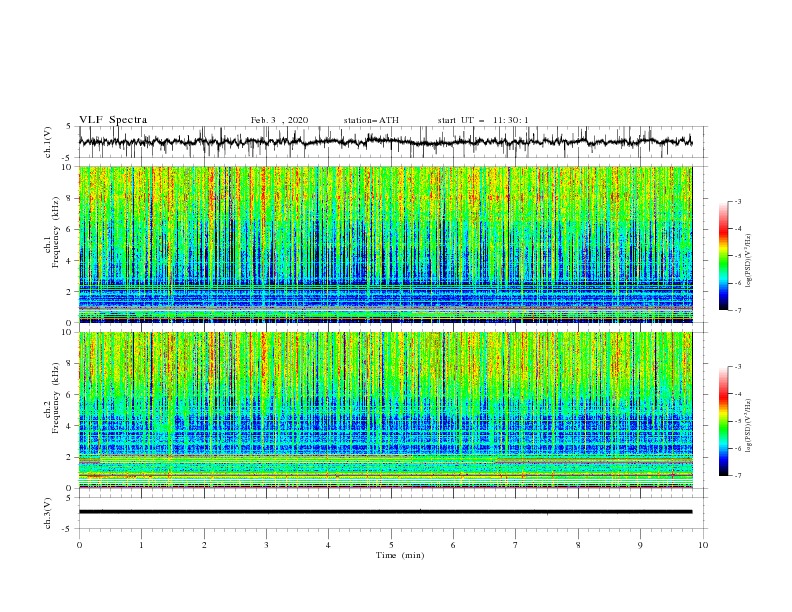Click time axis tick label "8"
Viewport: 792px width, 612px height.
click(578, 545)
